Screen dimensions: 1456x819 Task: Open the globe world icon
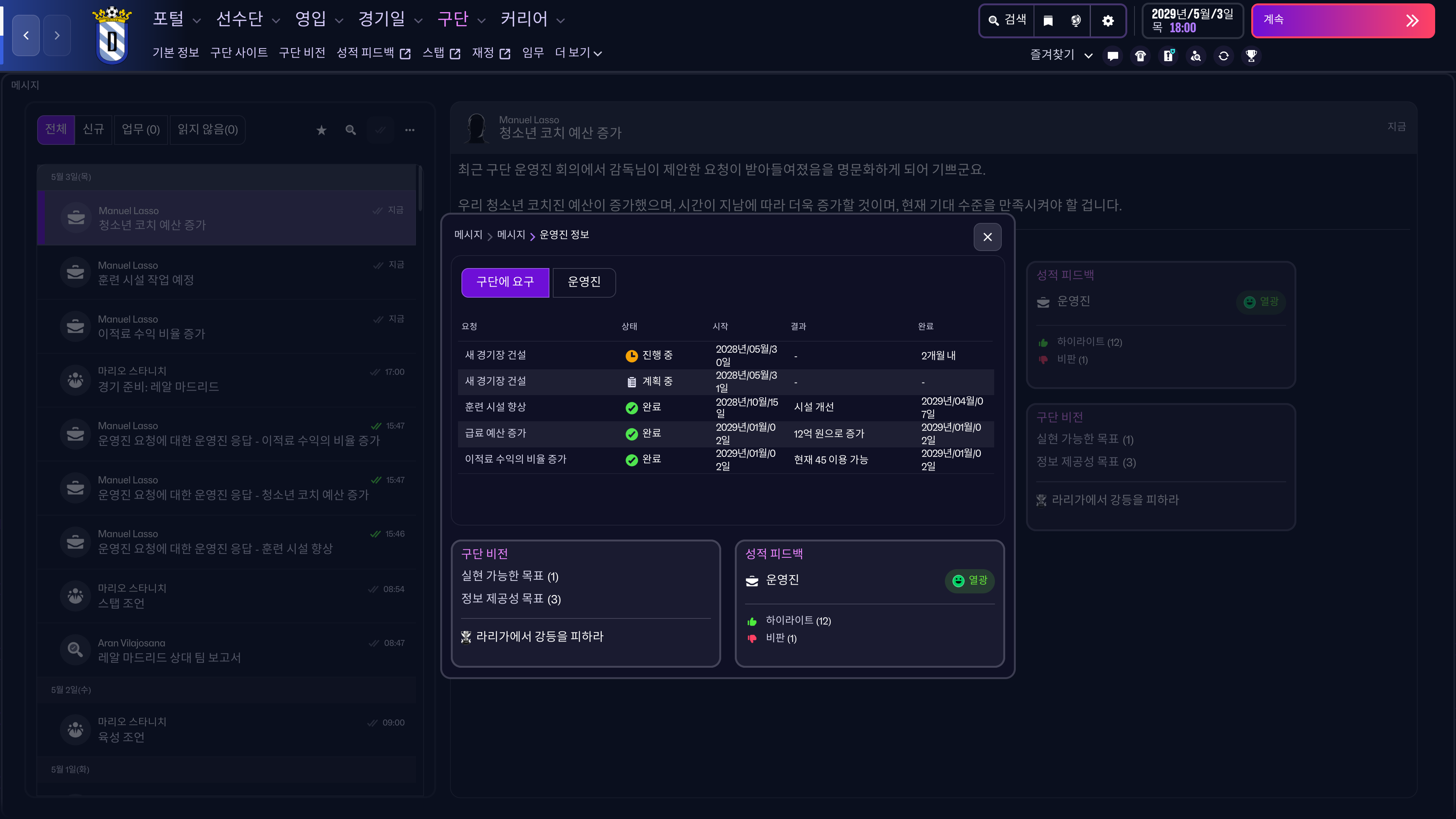[x=1076, y=21]
